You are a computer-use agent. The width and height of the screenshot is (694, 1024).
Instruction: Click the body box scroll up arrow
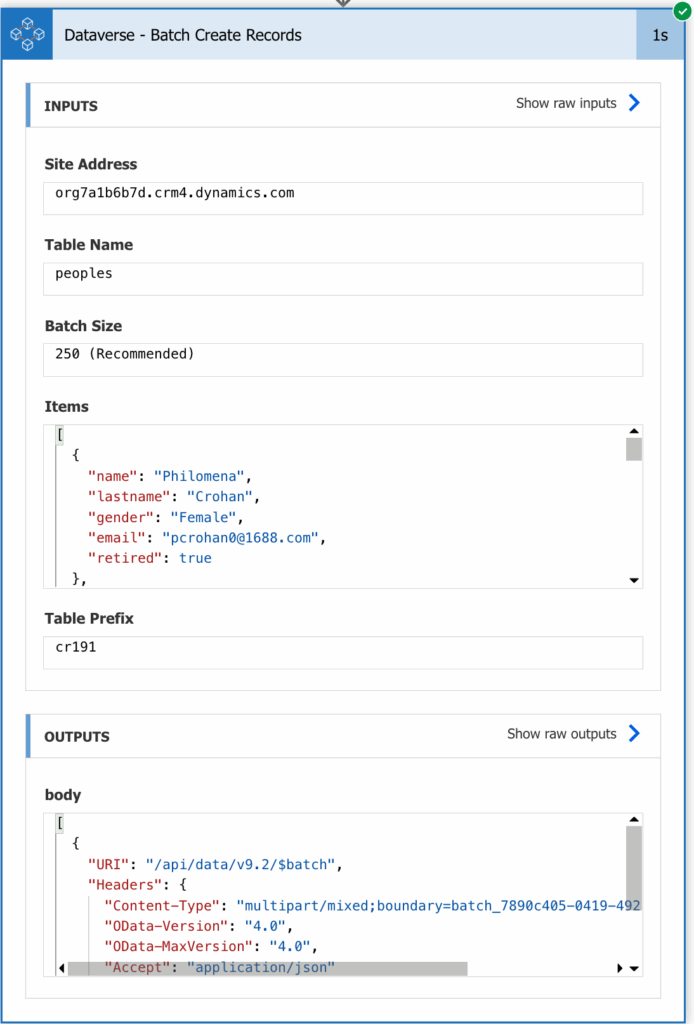pyautogui.click(x=633, y=820)
